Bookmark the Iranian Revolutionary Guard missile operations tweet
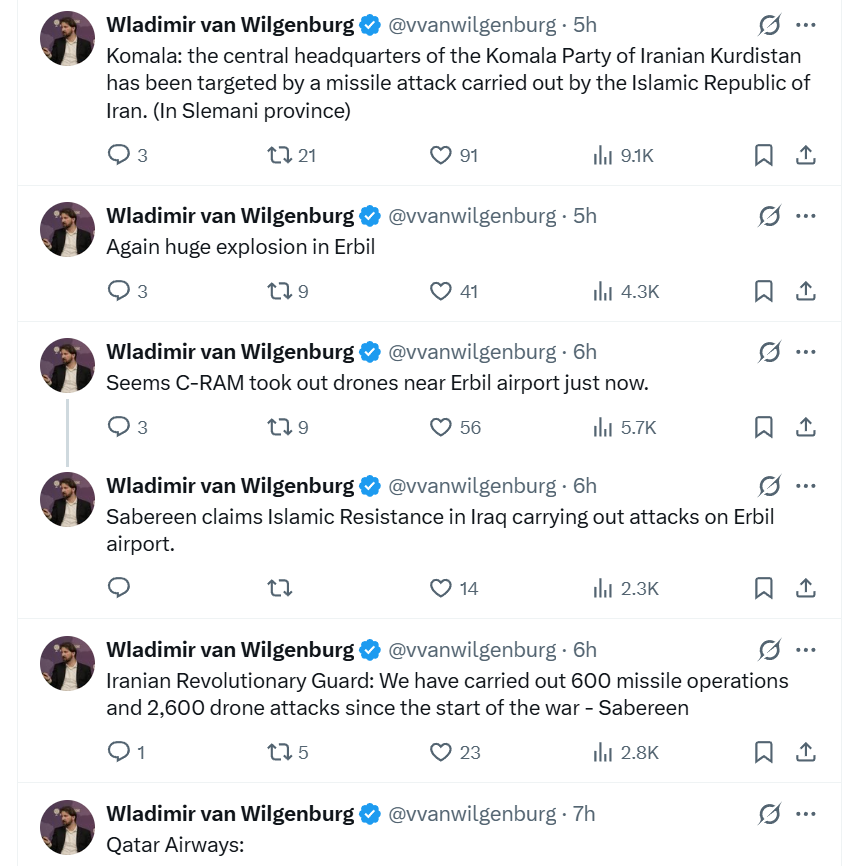The height and width of the screenshot is (866, 846). pos(763,752)
